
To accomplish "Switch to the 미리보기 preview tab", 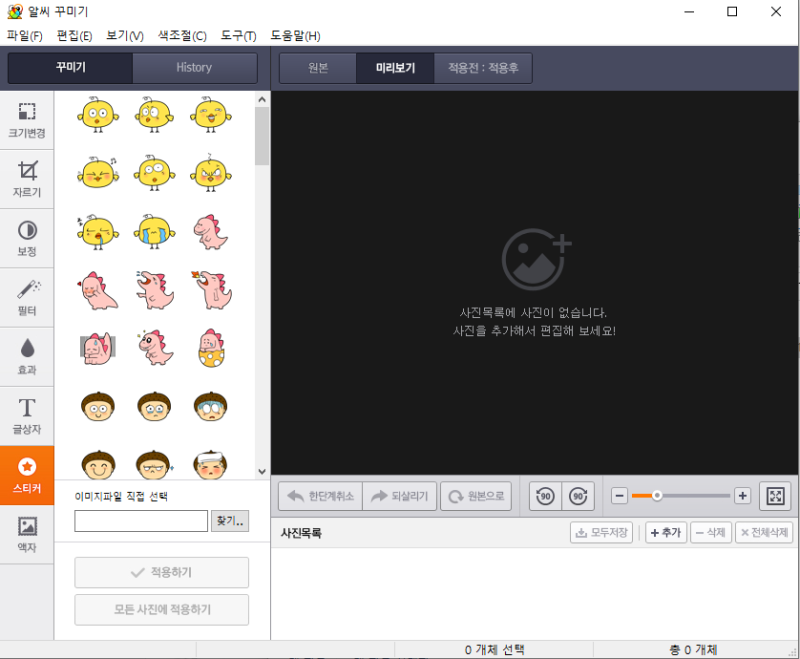I will pos(395,68).
